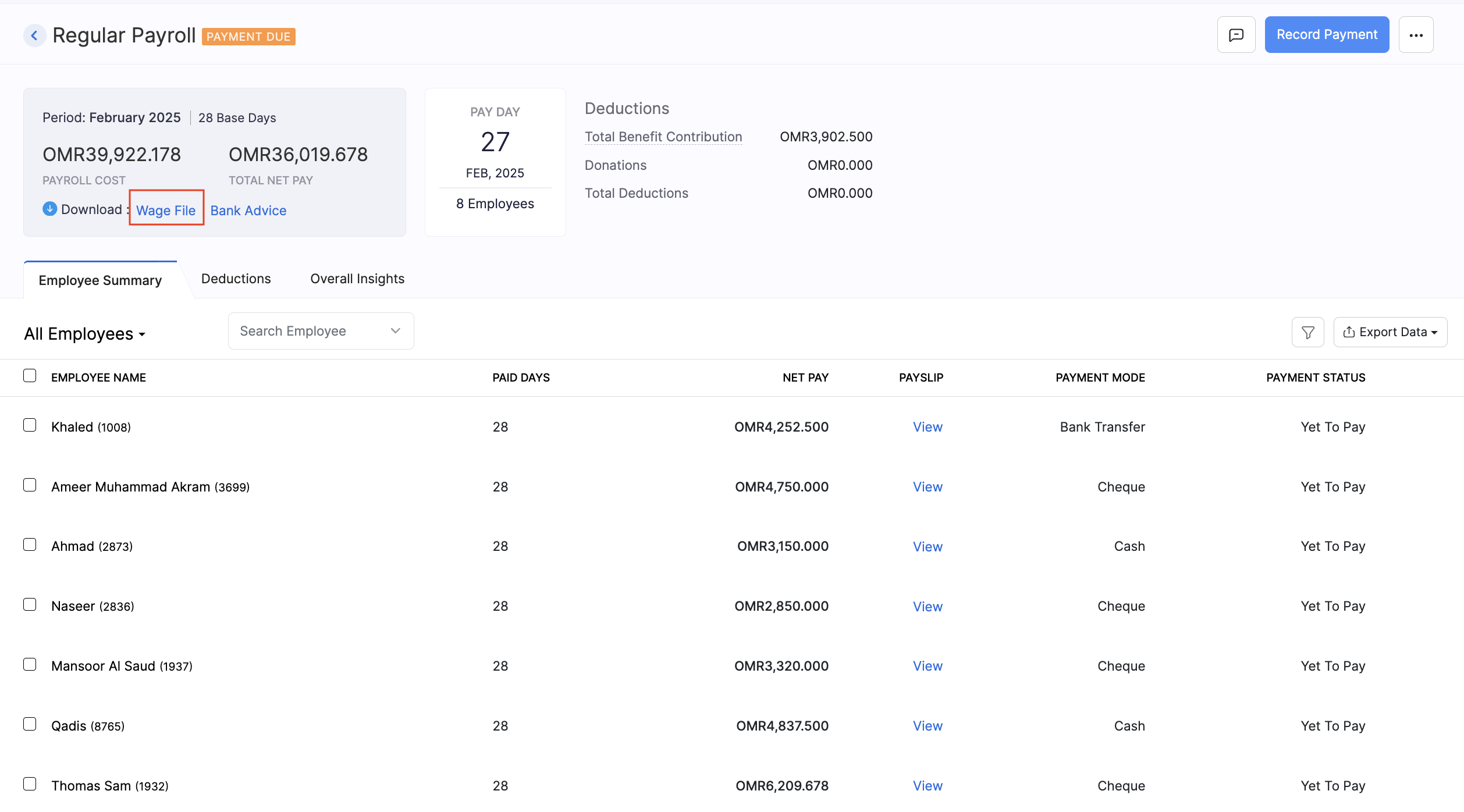Open the comments panel
The width and height of the screenshot is (1464, 812).
pos(1236,34)
